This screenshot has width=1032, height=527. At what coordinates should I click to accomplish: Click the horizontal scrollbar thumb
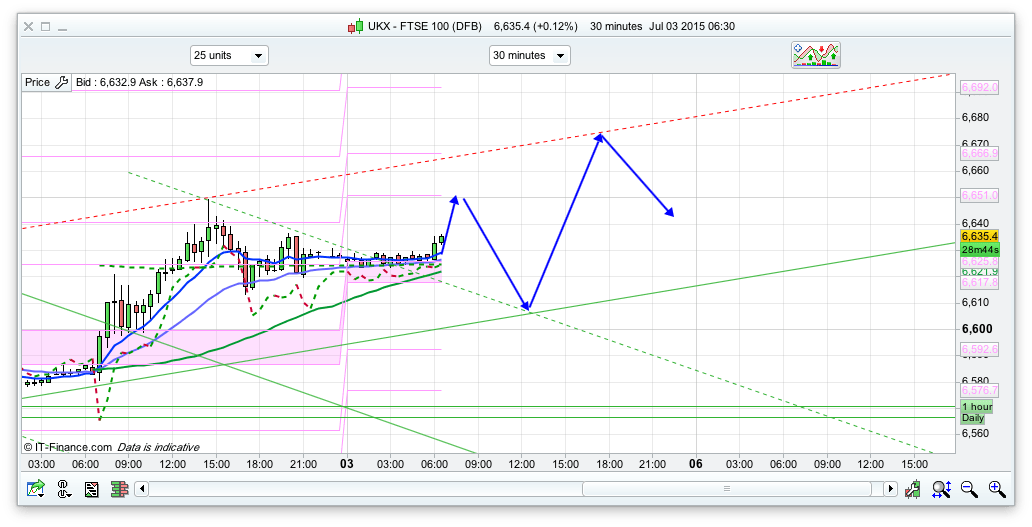point(727,489)
